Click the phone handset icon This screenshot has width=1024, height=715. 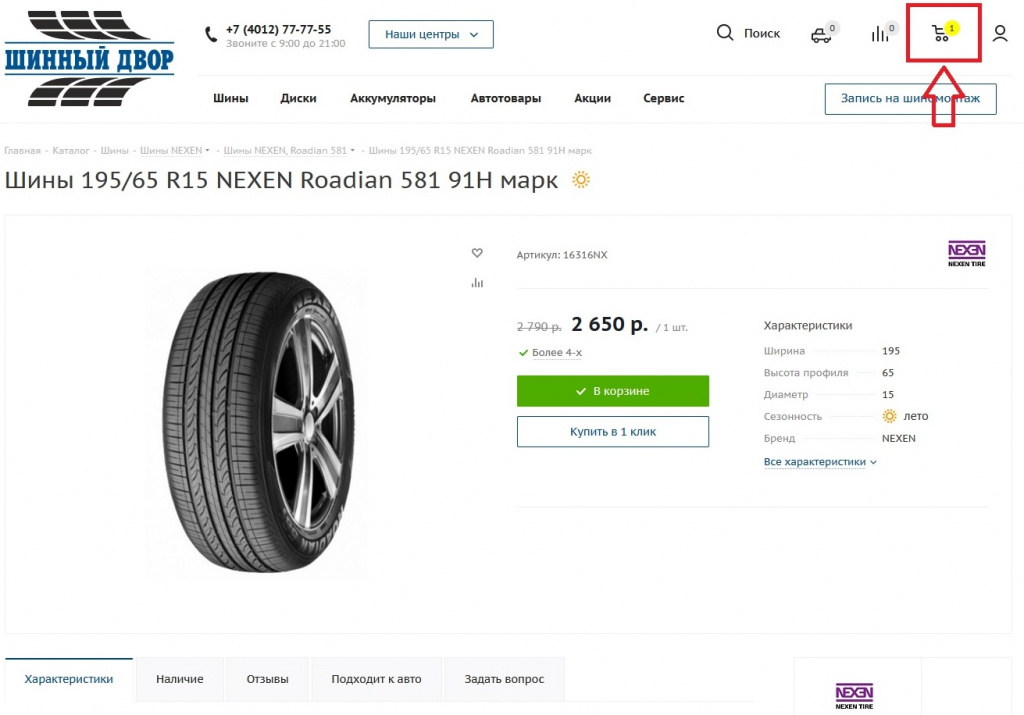(211, 35)
